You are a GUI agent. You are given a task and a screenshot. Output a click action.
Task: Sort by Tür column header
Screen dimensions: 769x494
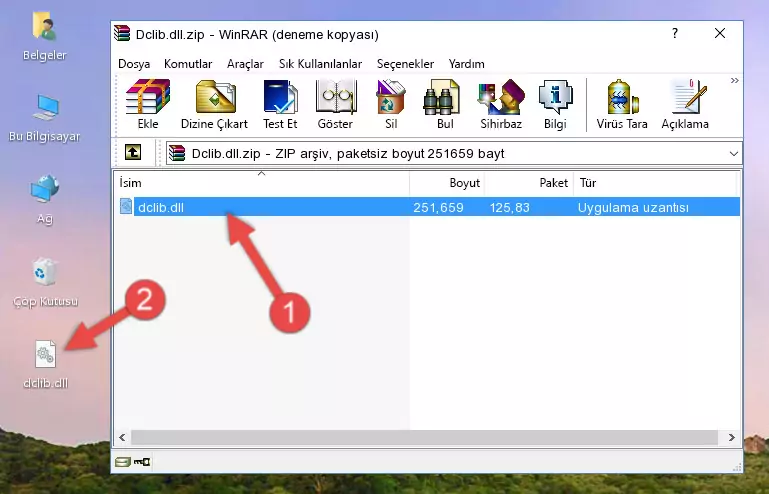tap(655, 183)
